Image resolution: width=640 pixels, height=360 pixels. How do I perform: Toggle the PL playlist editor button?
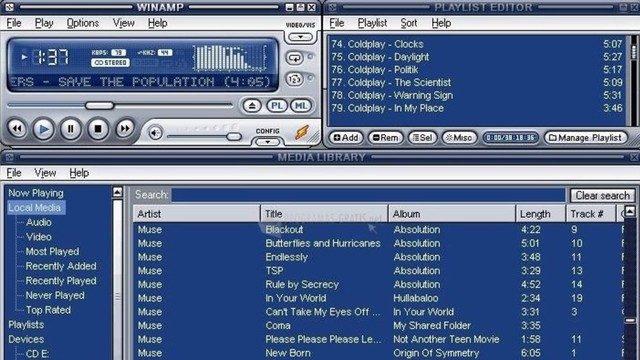(277, 106)
